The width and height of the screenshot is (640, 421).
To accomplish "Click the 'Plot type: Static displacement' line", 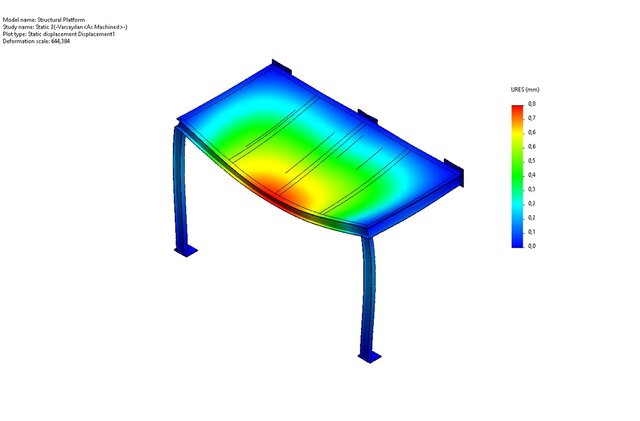I will pos(59,34).
